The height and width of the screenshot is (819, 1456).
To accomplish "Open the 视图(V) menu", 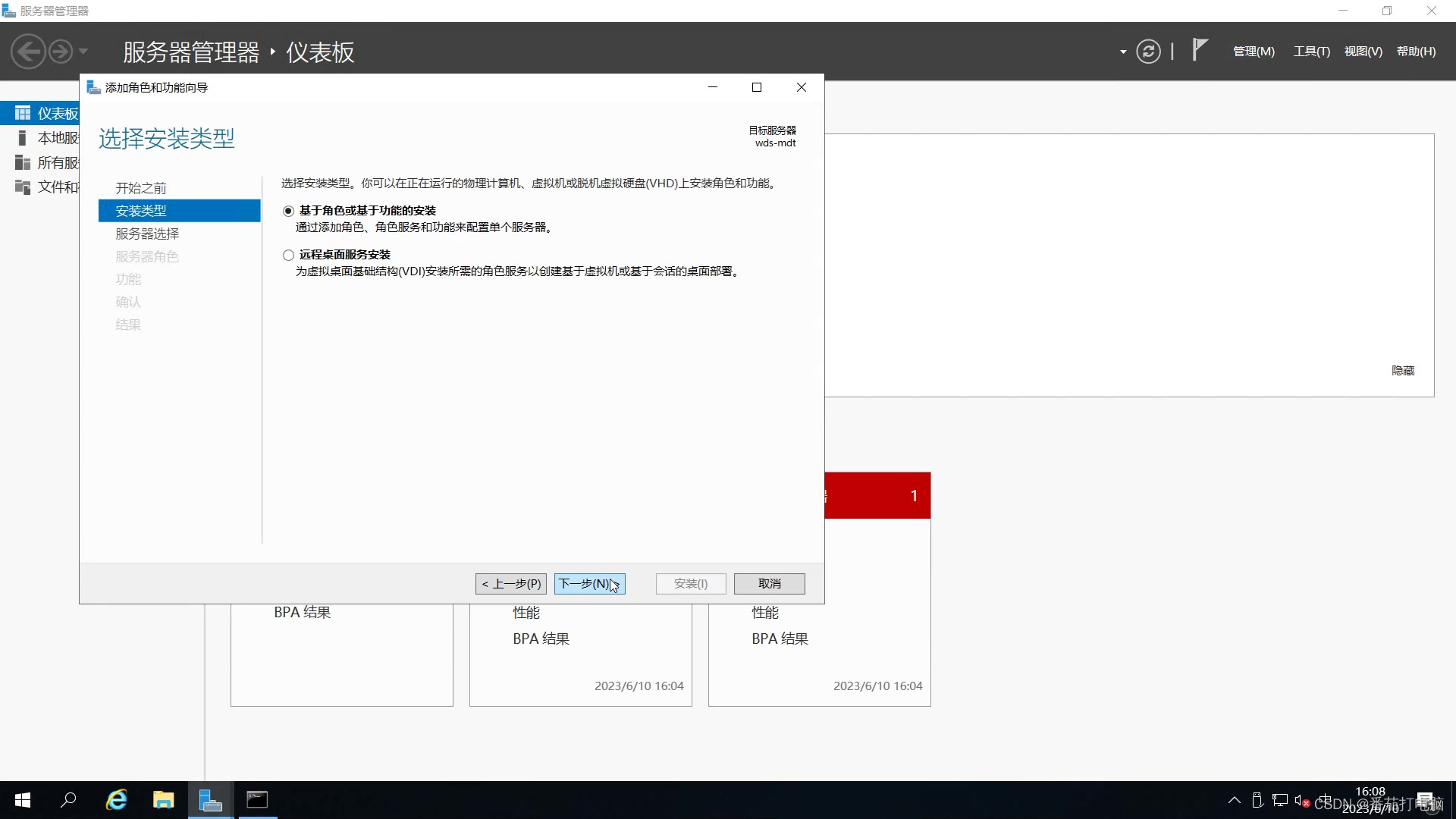I will (1363, 52).
